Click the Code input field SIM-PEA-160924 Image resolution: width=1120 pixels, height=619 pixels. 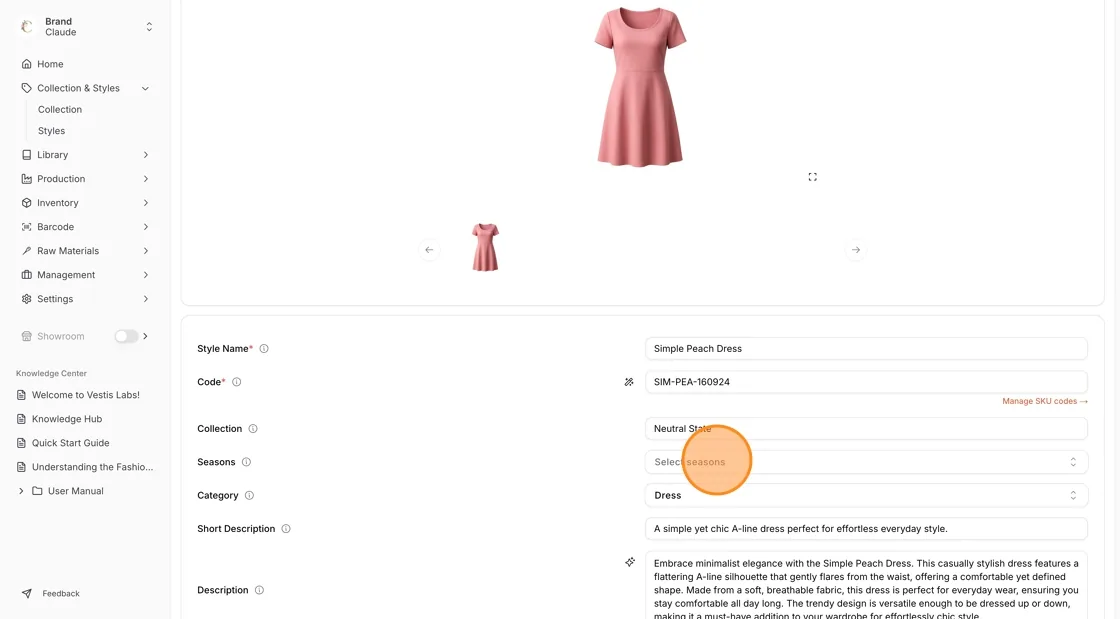pos(866,382)
